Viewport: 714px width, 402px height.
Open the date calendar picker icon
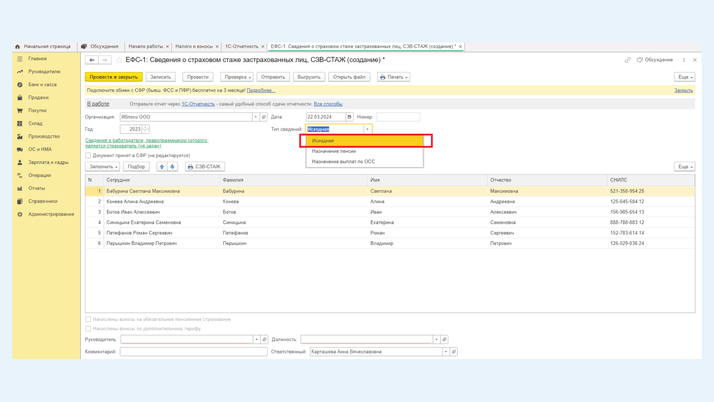point(349,117)
